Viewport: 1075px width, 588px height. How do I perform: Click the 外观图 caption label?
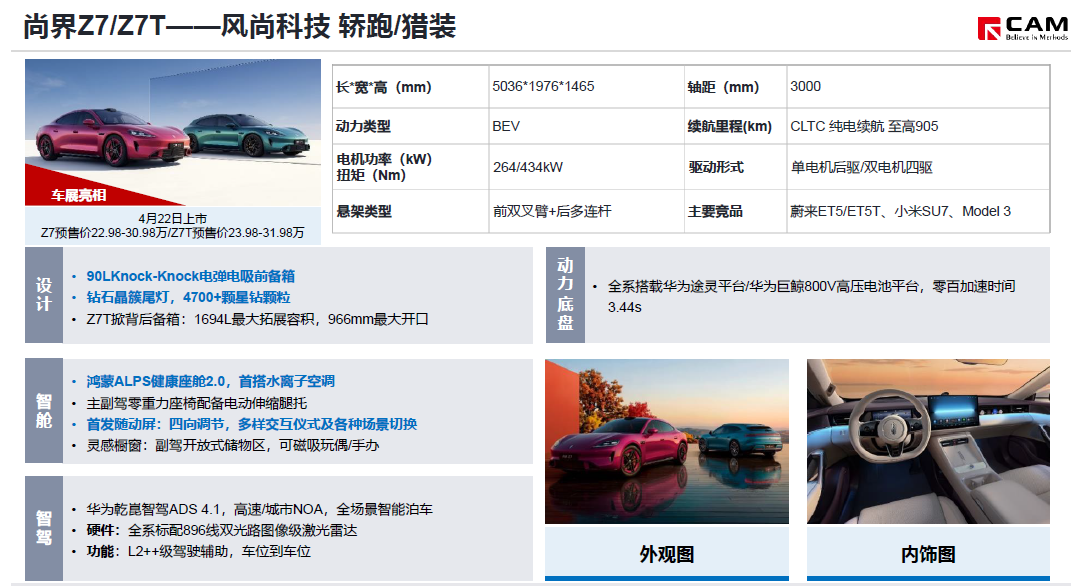pyautogui.click(x=666, y=554)
